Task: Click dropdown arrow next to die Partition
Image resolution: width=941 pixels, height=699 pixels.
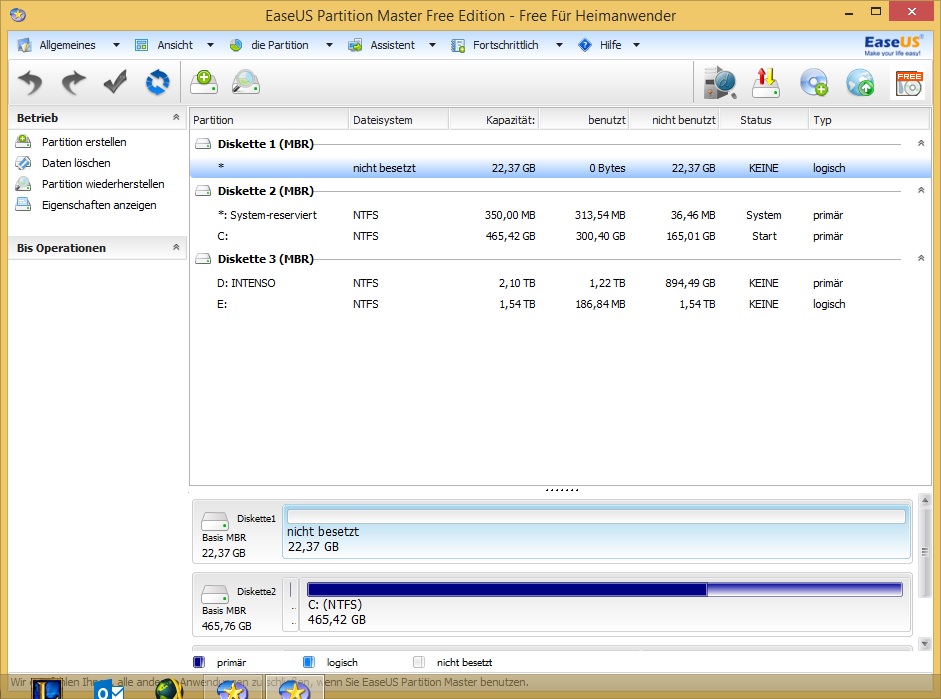Action: point(329,45)
